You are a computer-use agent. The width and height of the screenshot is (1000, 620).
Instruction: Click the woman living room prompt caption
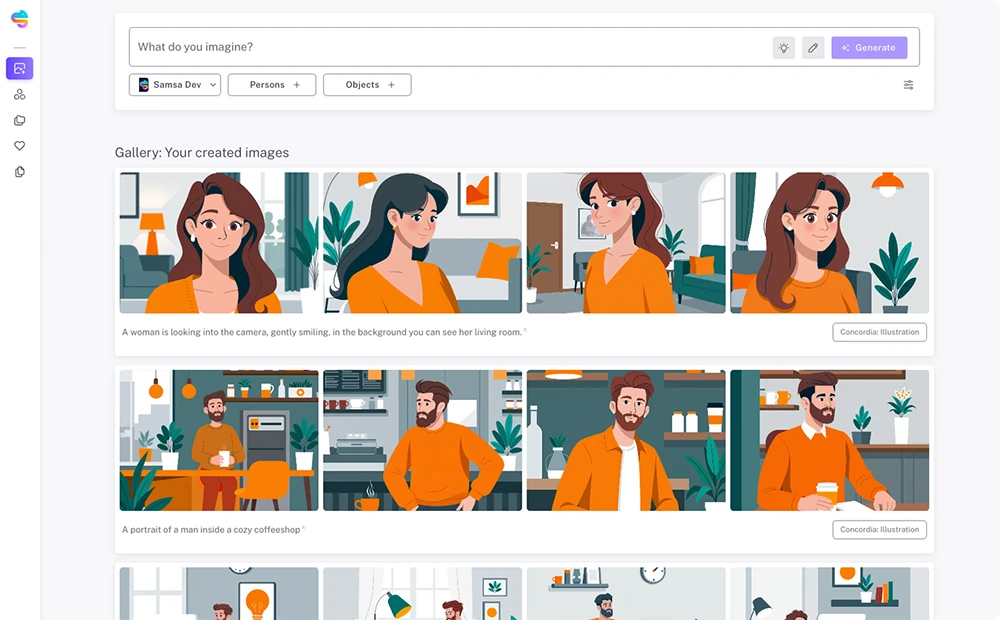(x=322, y=332)
